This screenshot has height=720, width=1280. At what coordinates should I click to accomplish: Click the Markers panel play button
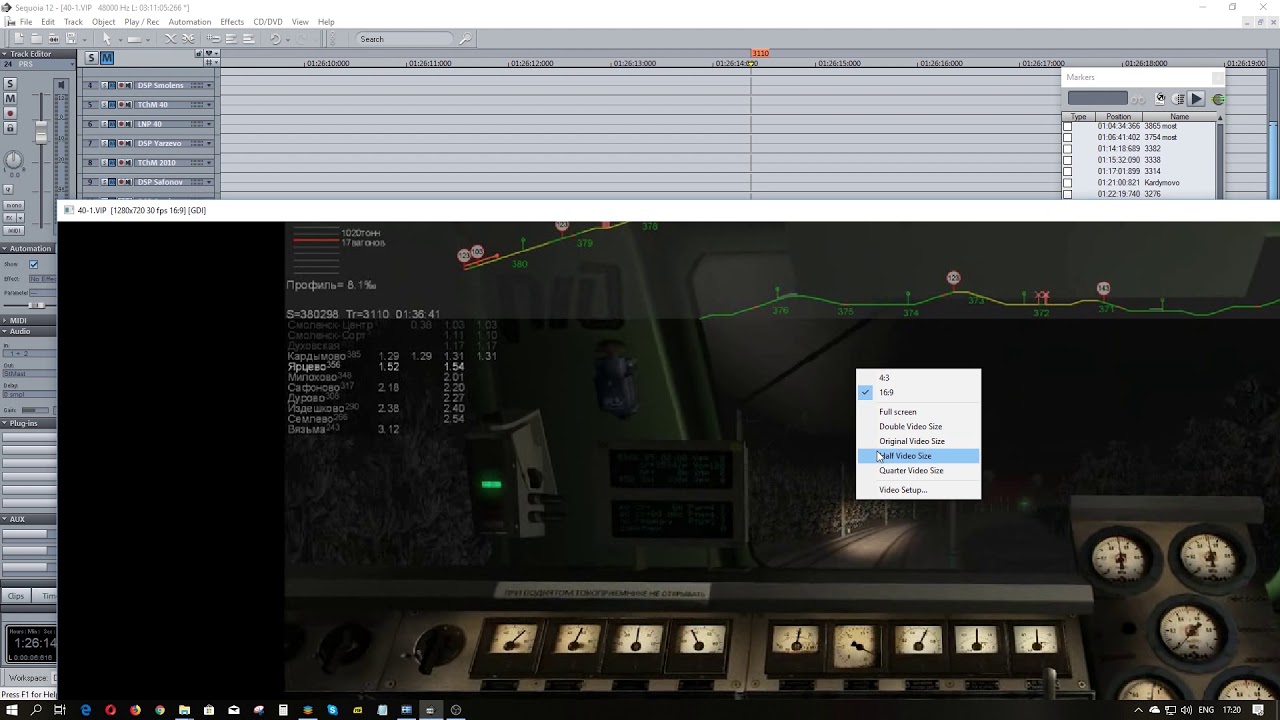coord(1196,99)
